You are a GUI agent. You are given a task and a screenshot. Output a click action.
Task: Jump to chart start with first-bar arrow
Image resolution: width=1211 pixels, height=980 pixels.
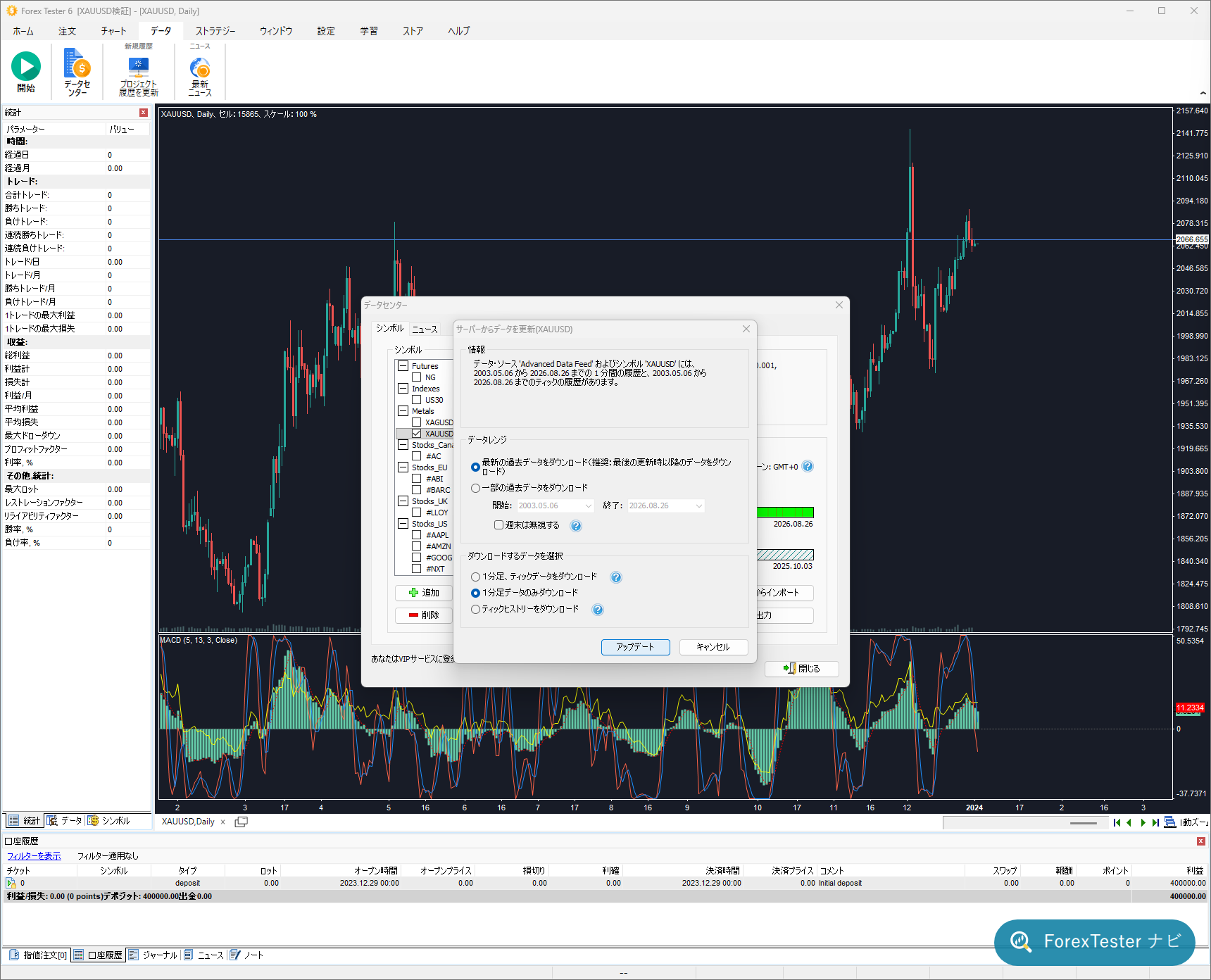point(1117,822)
